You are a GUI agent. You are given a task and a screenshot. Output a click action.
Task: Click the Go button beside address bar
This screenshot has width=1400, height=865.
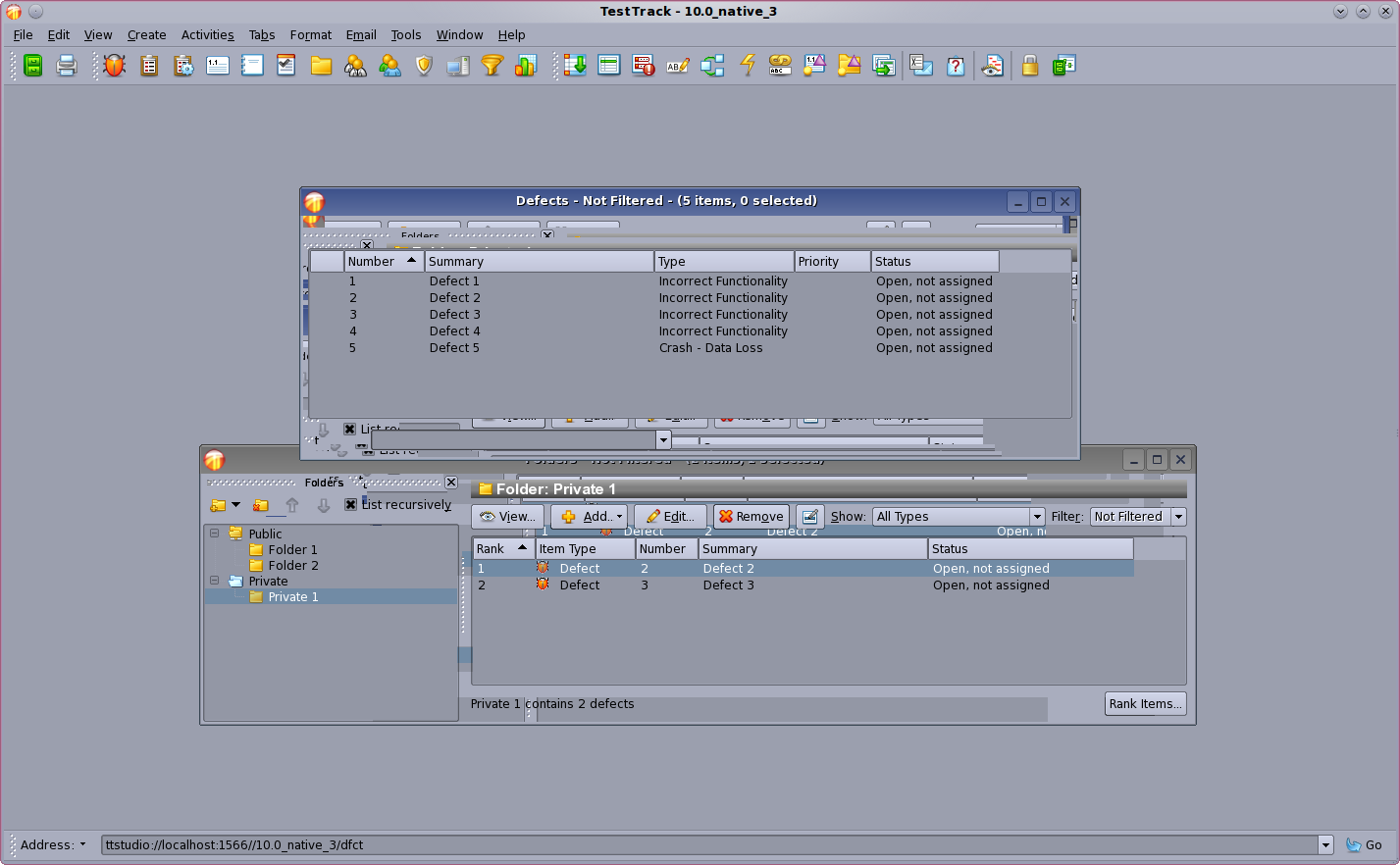(x=1364, y=844)
